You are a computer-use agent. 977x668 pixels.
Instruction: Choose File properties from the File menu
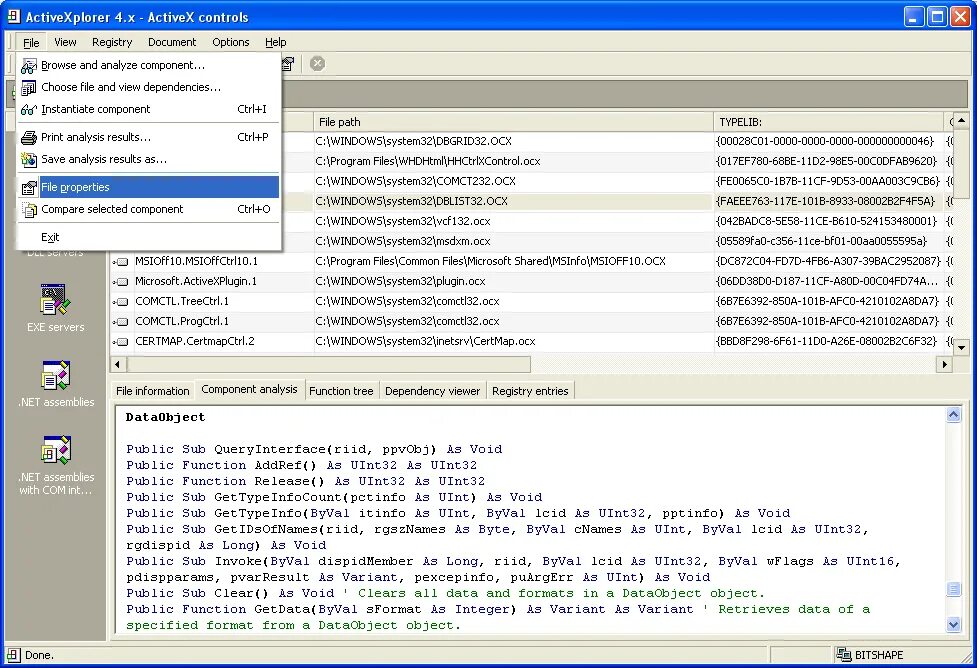click(149, 187)
